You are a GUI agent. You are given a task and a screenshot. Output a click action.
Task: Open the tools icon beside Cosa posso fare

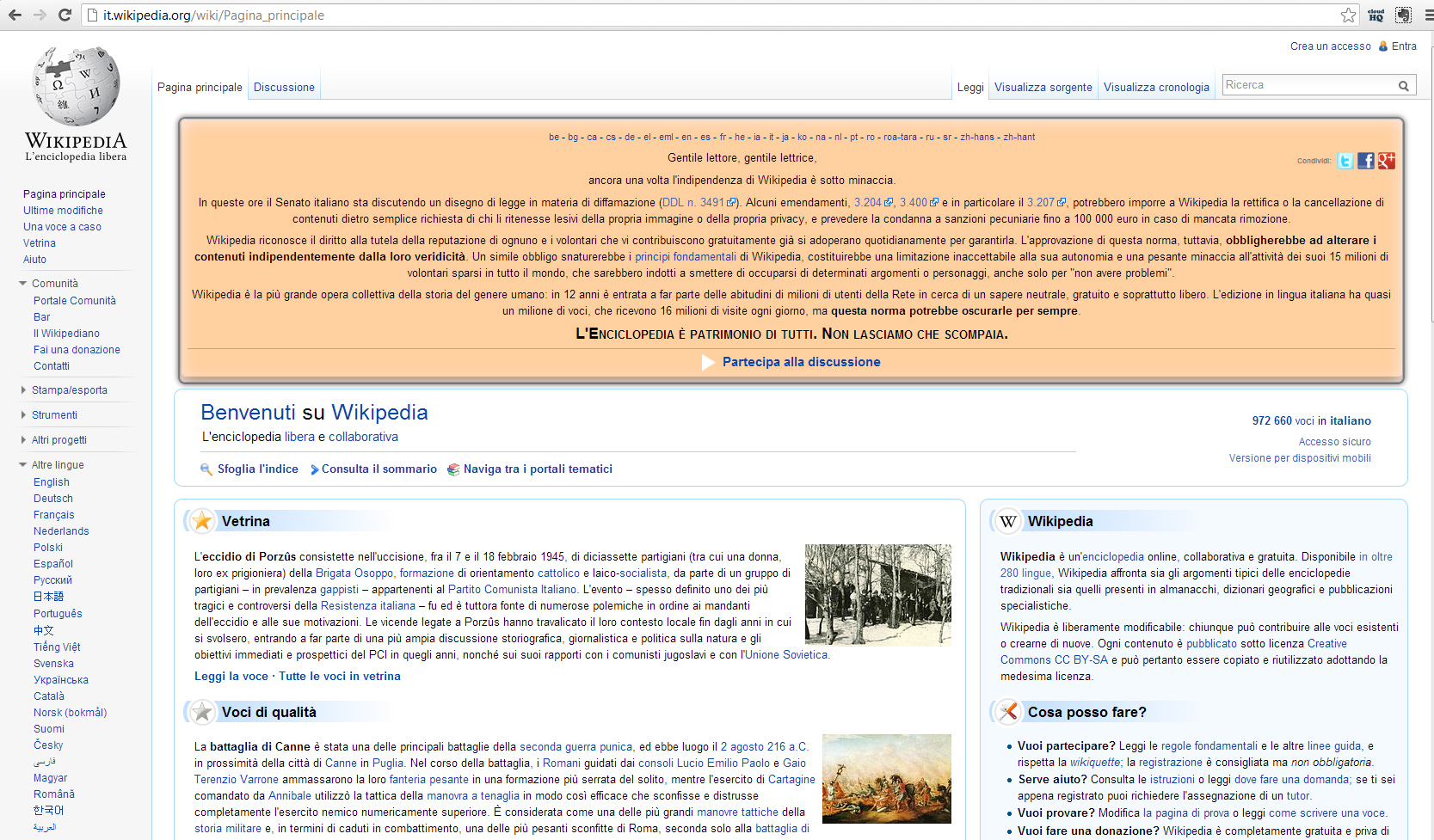coord(1008,712)
